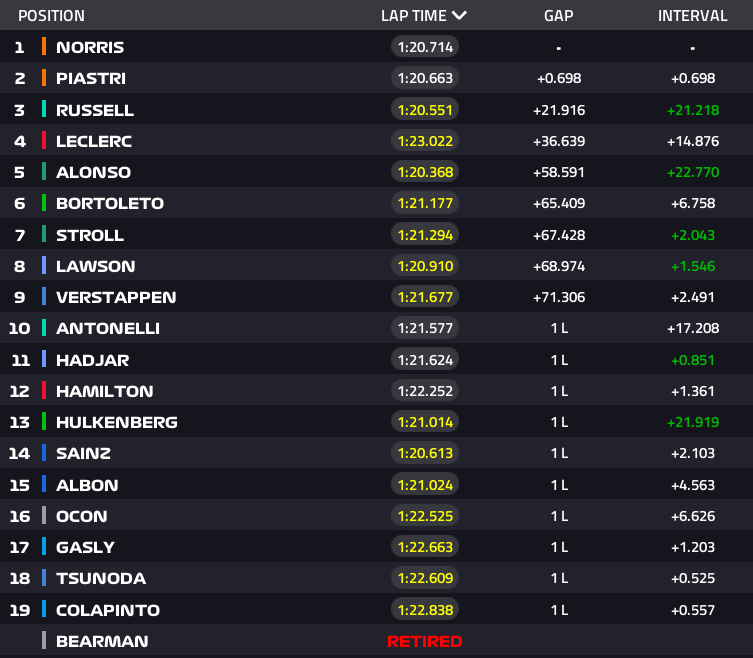This screenshot has height=658, width=753.
Task: Click position number 19 beside Colapinto
Action: tap(19, 610)
